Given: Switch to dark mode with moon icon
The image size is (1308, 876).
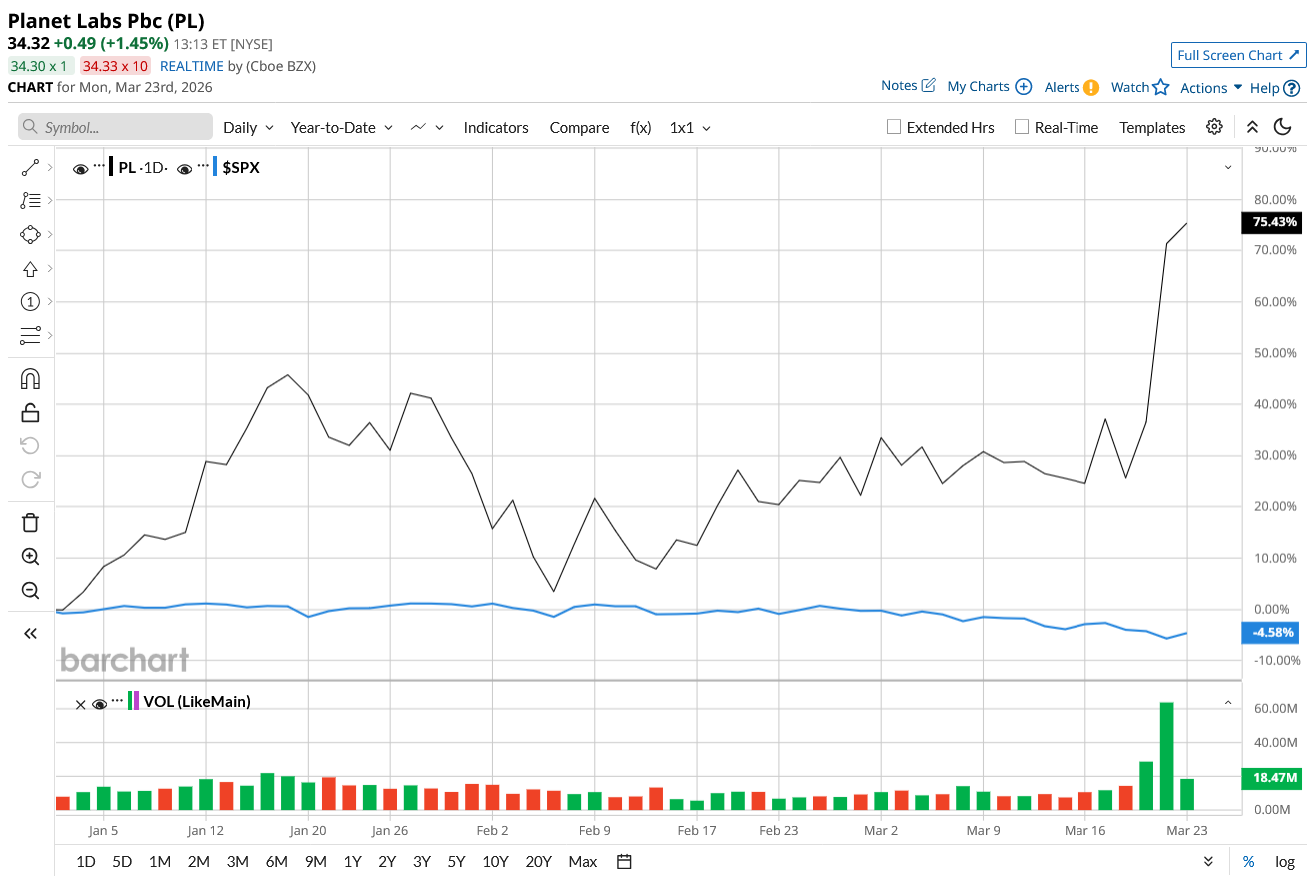Looking at the screenshot, I should [1283, 126].
